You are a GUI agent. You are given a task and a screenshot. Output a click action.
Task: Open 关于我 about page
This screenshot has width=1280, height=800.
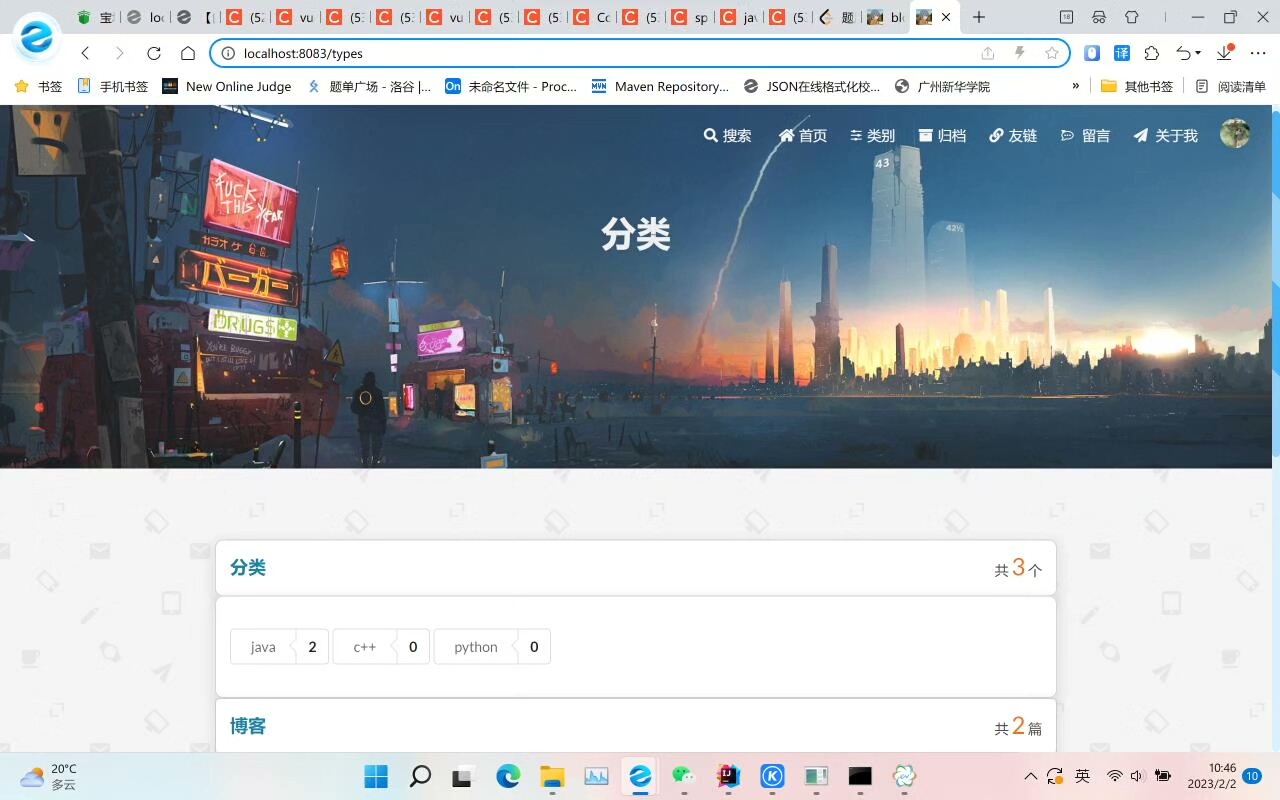click(x=1165, y=136)
